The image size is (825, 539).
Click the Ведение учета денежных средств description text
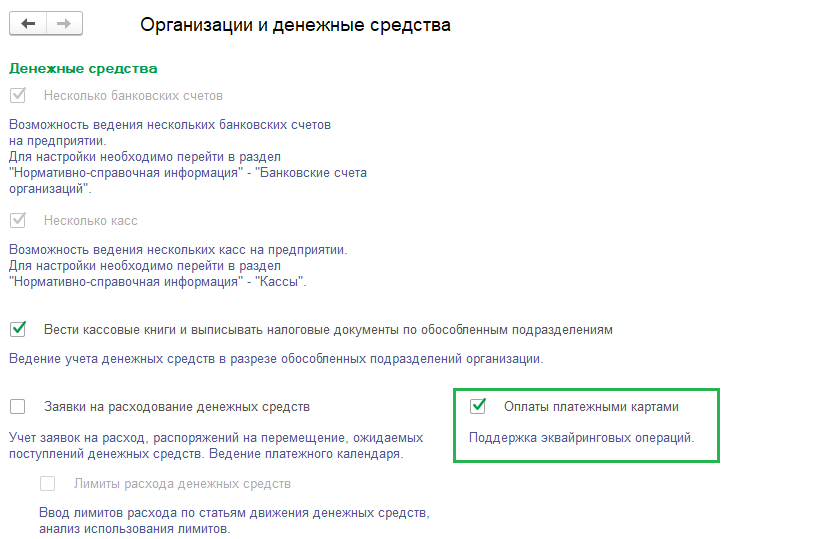click(276, 358)
